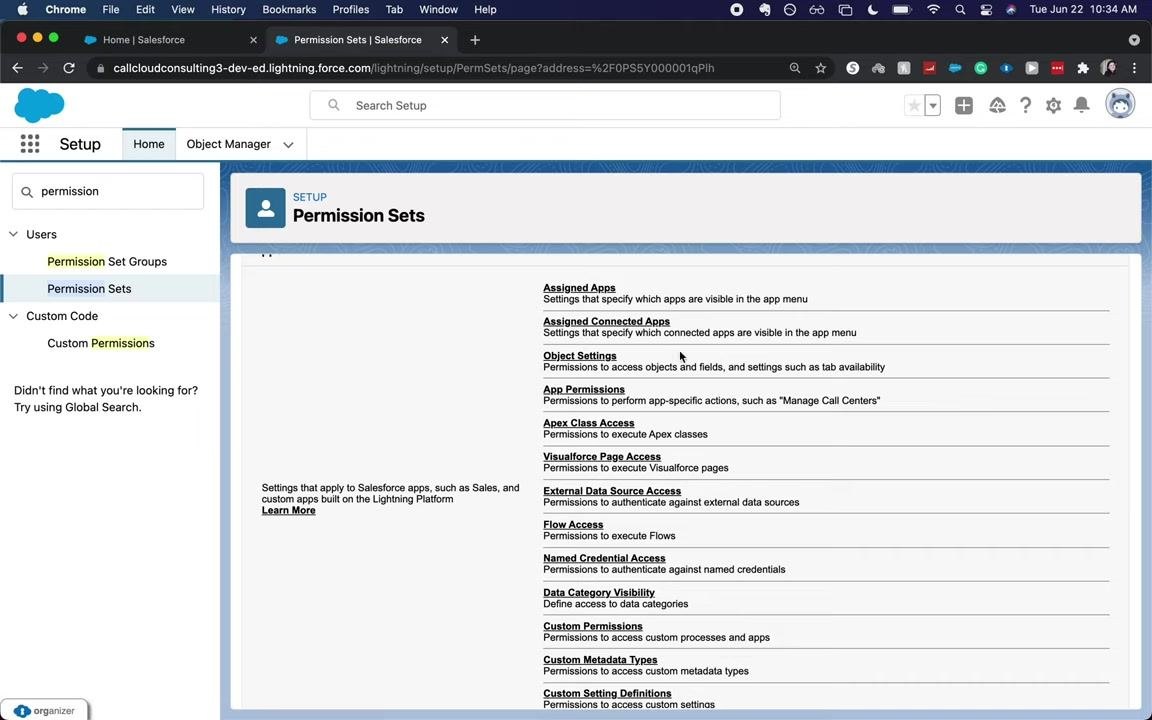The height and width of the screenshot is (720, 1152).
Task: Open the Custom Metadata Types link
Action: point(600,660)
